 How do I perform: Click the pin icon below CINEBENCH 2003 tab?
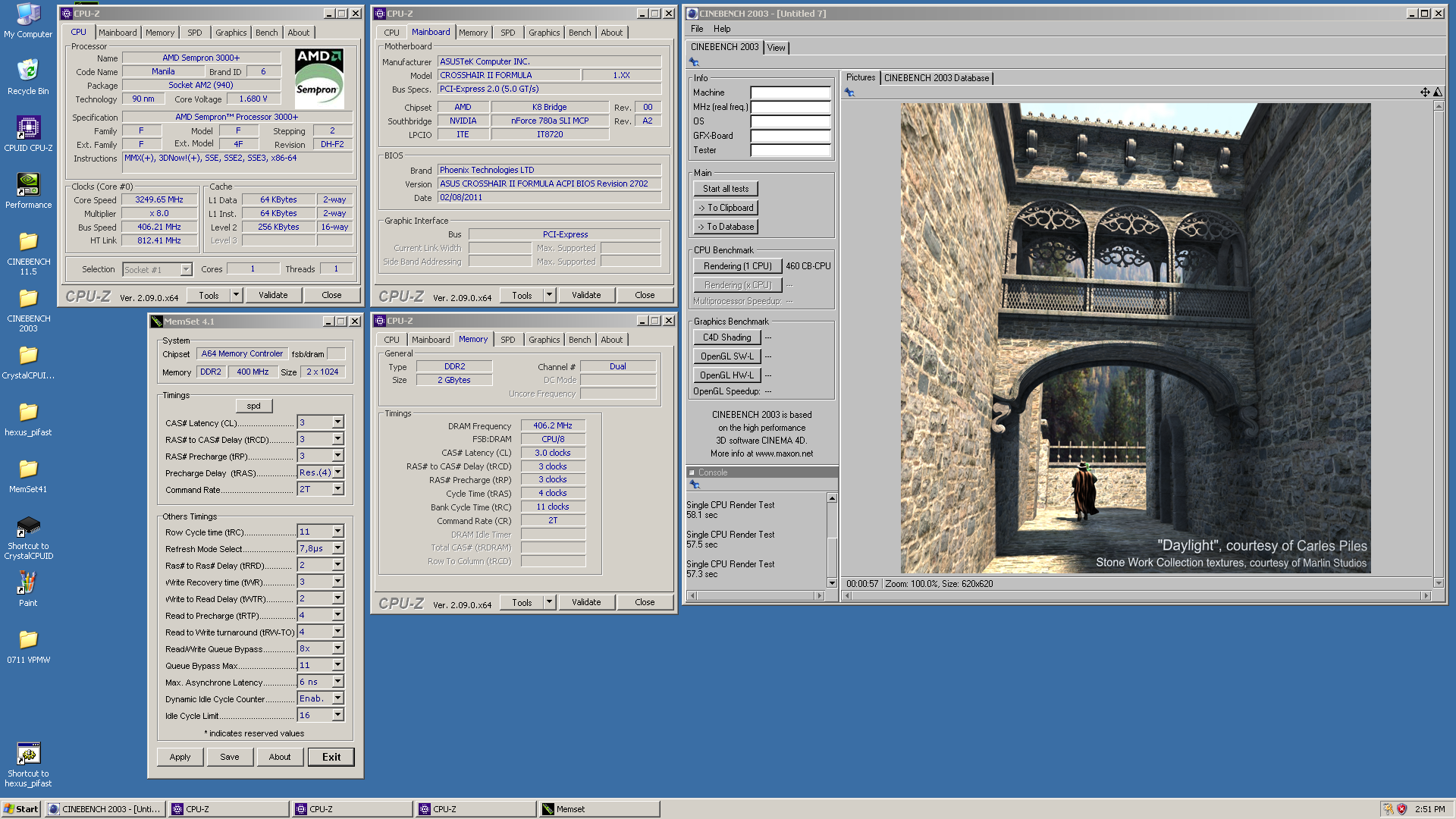click(694, 62)
